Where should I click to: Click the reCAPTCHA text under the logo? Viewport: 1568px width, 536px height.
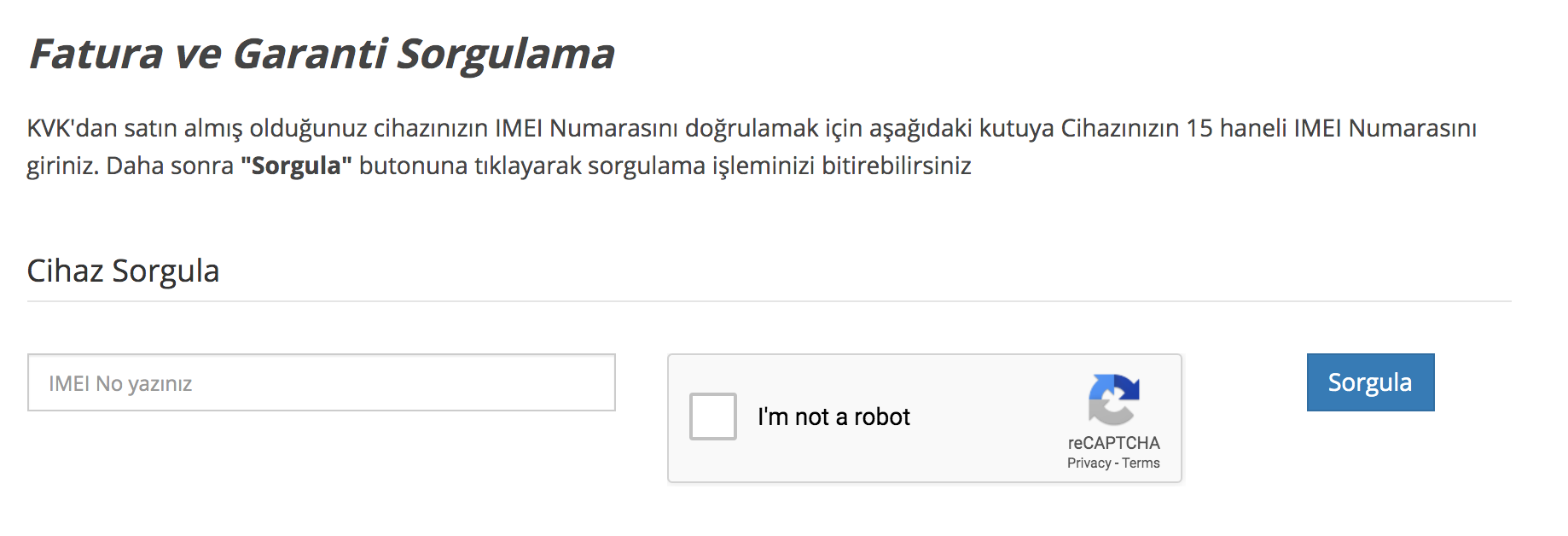tap(1114, 443)
